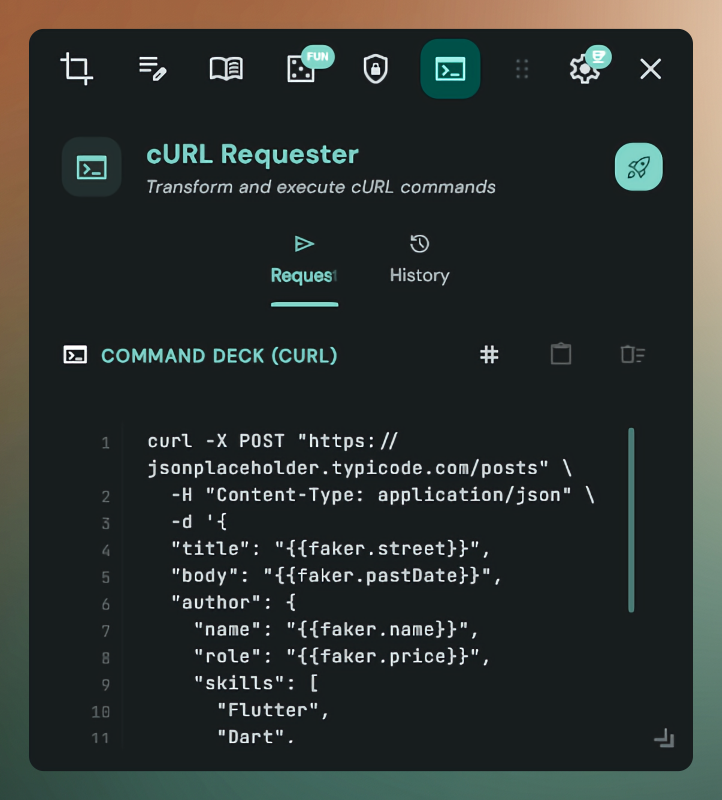Click the rocket launch button

click(638, 167)
